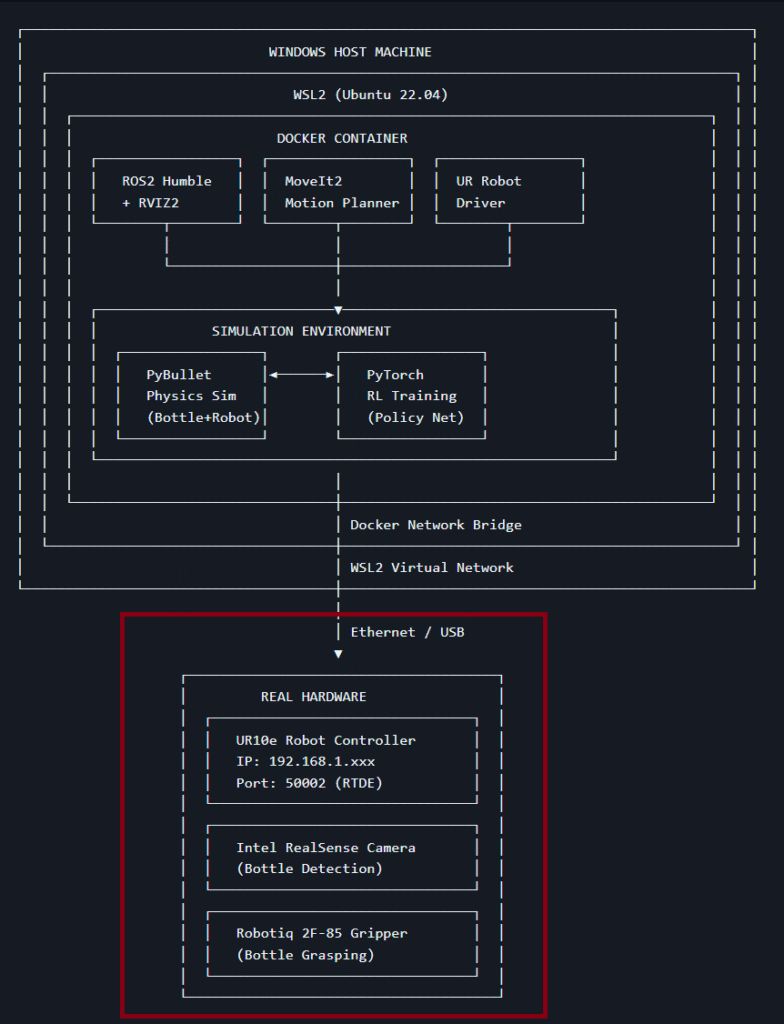
Task: Click the down arrowhead above Real Hardware
Action: 338,654
